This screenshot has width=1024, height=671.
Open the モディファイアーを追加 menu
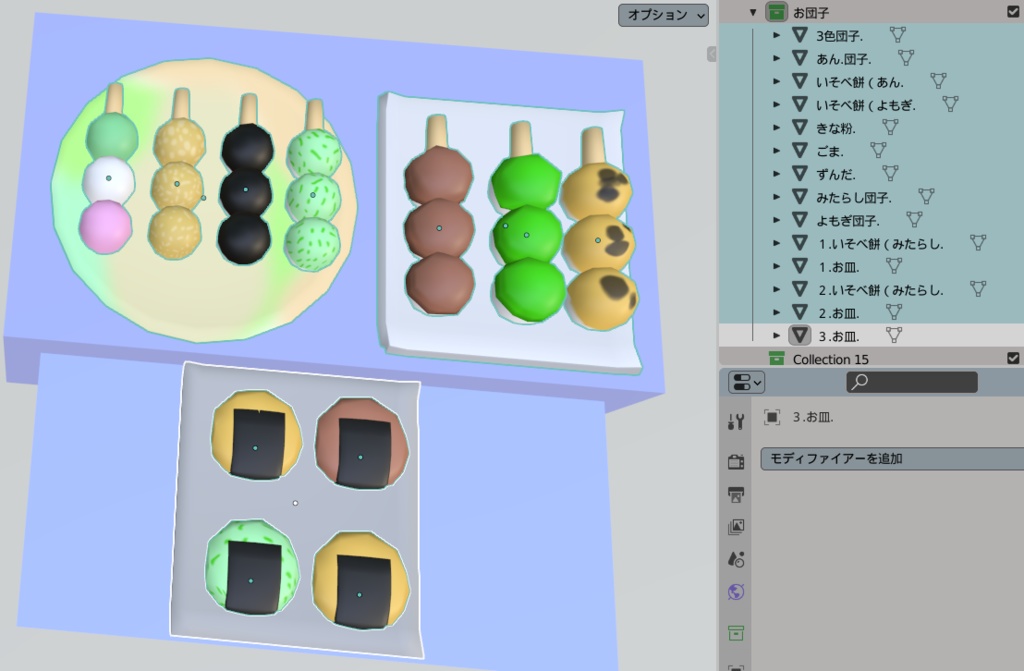(x=892, y=459)
